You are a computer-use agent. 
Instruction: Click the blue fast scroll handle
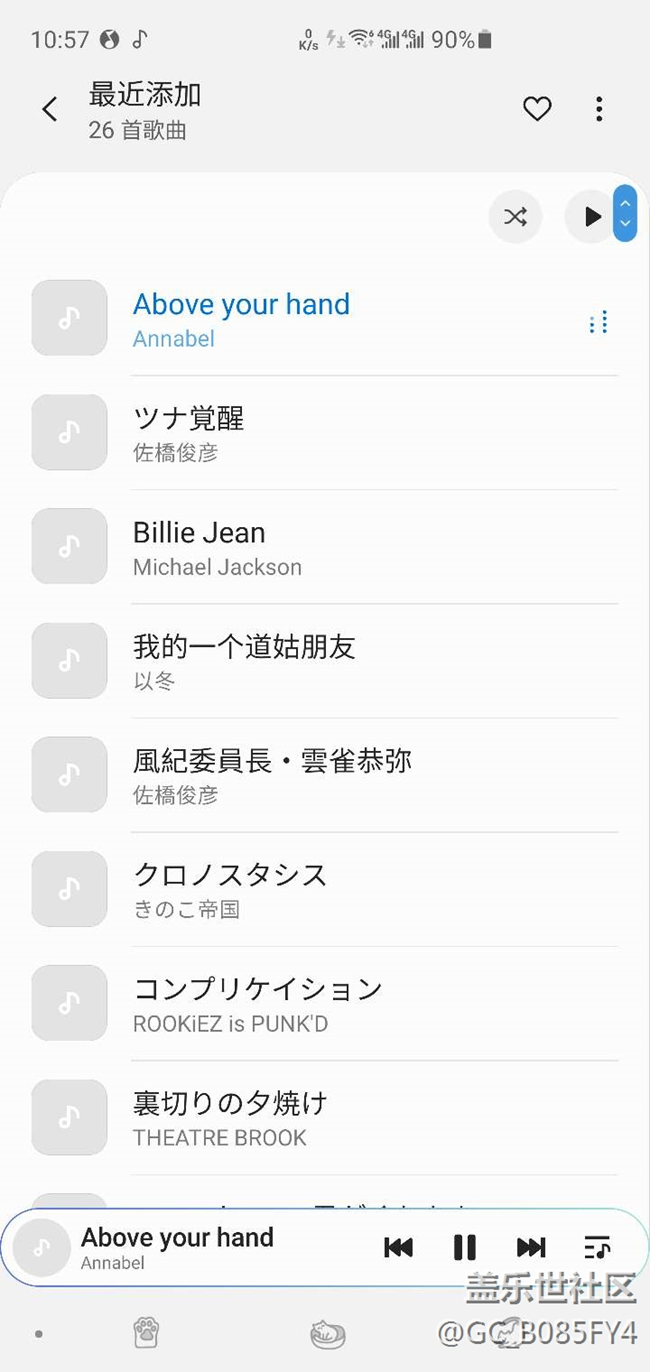(x=625, y=214)
